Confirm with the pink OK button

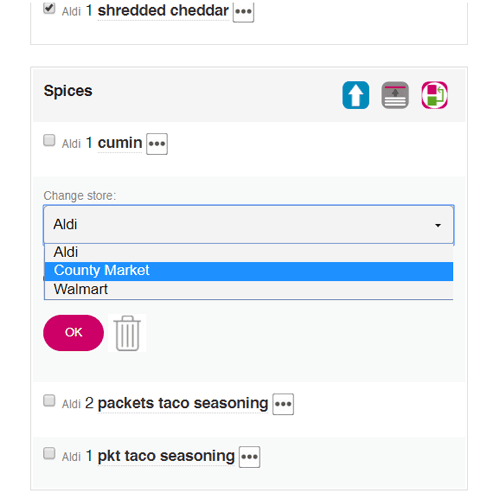[x=73, y=333]
